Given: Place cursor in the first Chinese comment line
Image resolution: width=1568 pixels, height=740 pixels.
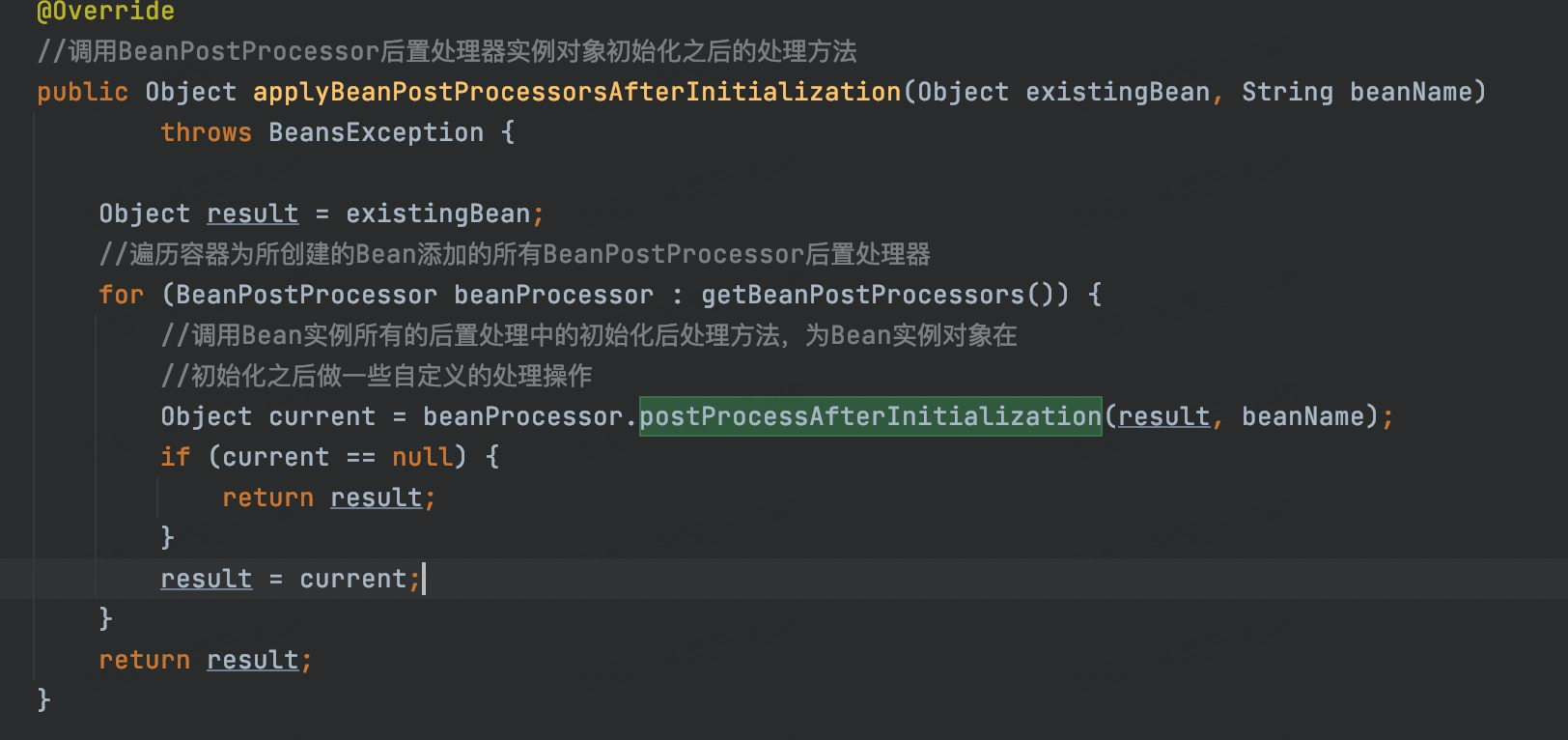Looking at the screenshot, I should (x=446, y=51).
